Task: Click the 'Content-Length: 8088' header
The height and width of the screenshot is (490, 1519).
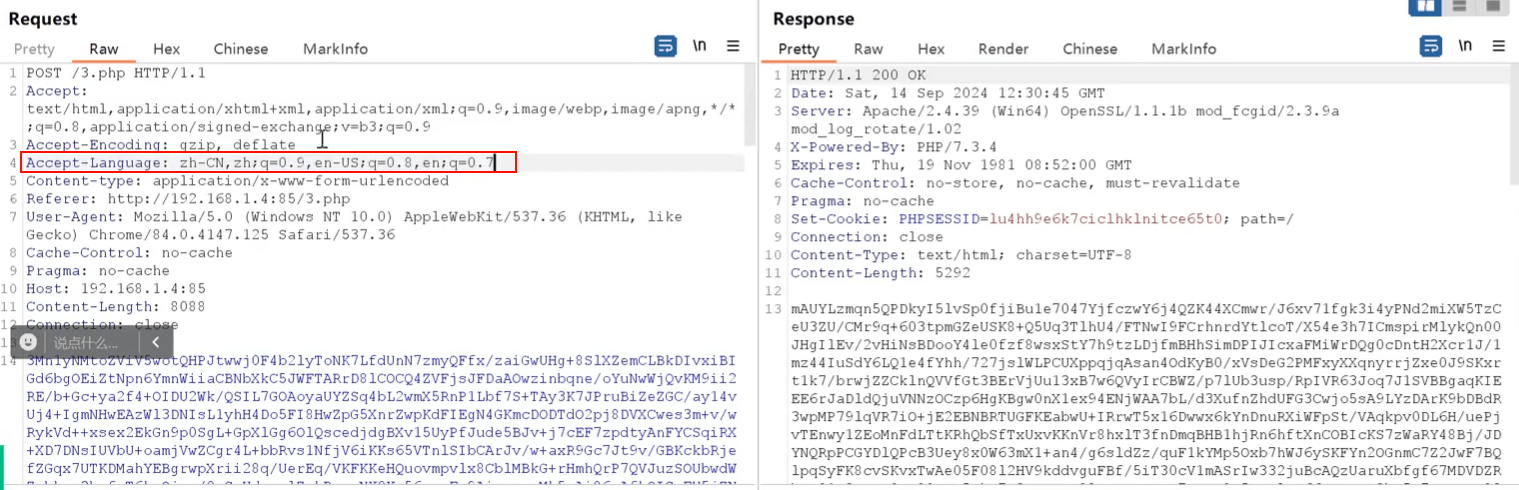Action: pos(116,307)
